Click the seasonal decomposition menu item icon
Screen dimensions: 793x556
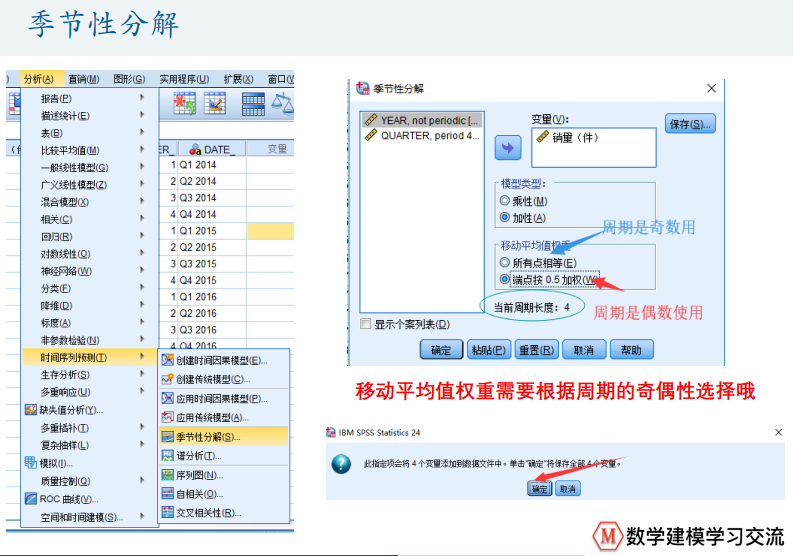click(x=168, y=437)
